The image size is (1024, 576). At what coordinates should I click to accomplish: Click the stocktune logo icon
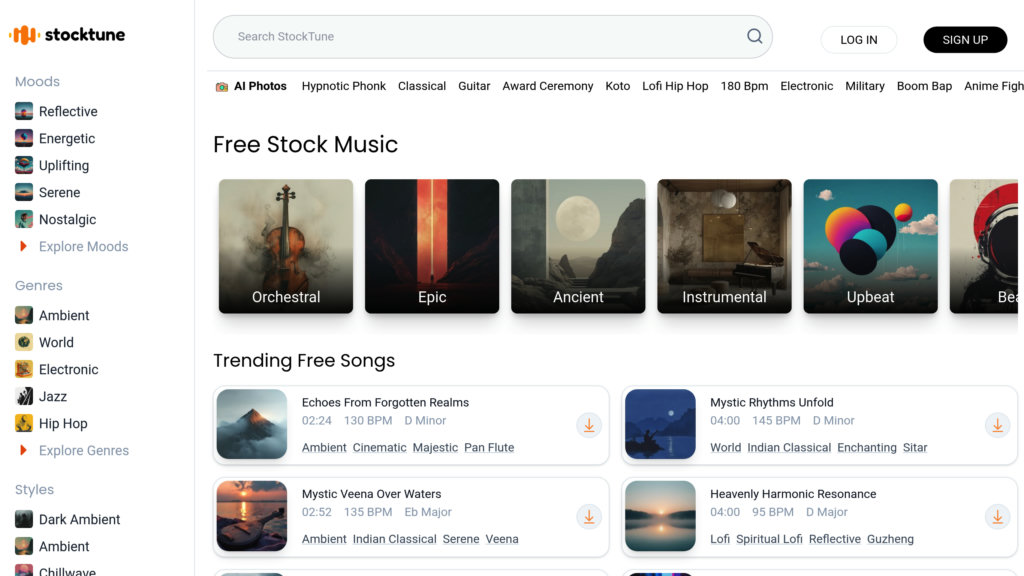coord(22,33)
